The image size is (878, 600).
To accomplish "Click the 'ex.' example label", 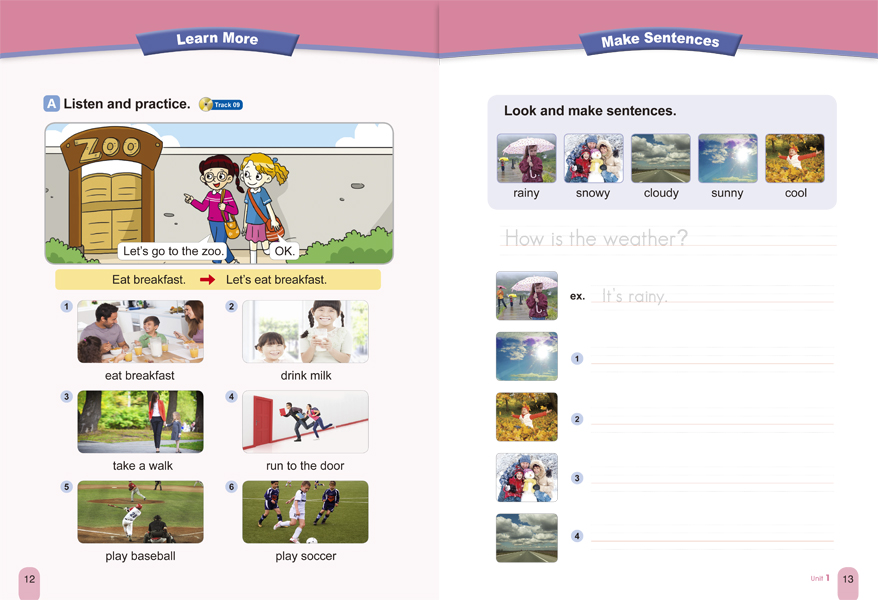I will (577, 296).
